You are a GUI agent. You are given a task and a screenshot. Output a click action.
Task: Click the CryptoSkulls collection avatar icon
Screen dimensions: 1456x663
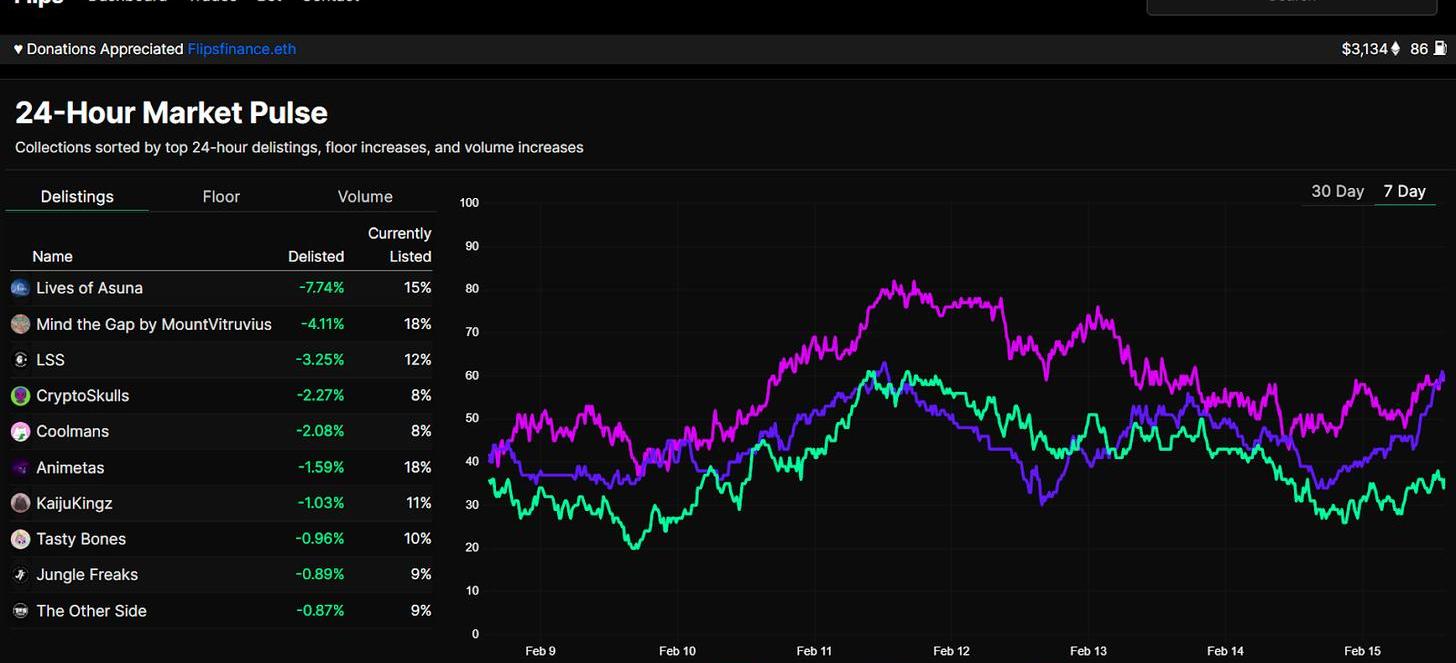pyautogui.click(x=20, y=396)
